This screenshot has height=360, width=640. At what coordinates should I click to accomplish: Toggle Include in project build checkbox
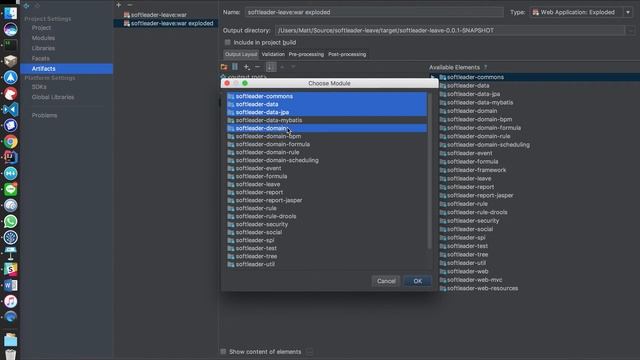[x=227, y=42]
